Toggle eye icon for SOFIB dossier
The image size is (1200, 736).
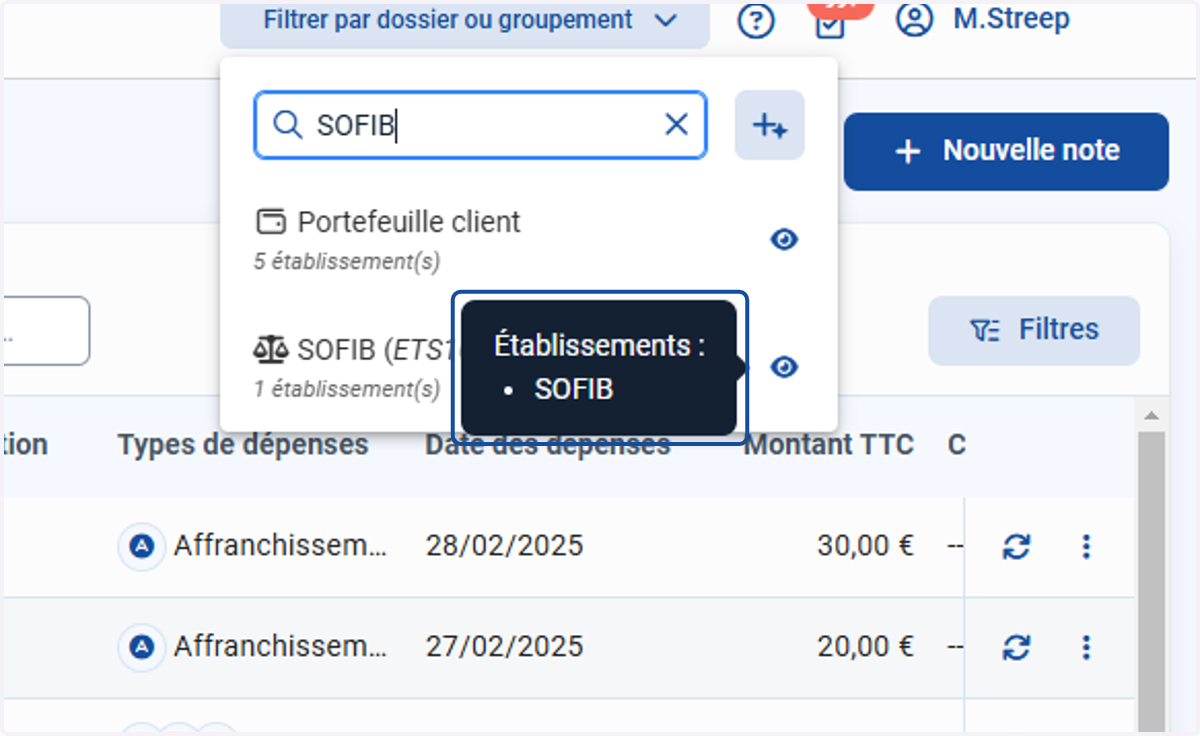tap(785, 368)
